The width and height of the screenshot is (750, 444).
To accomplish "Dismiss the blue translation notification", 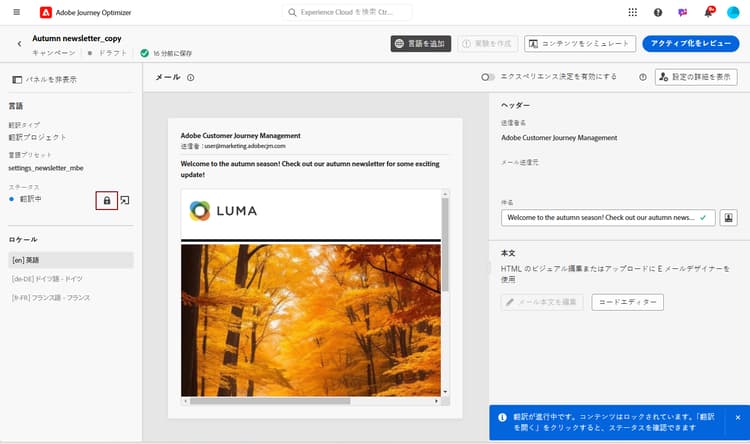I will coord(738,418).
